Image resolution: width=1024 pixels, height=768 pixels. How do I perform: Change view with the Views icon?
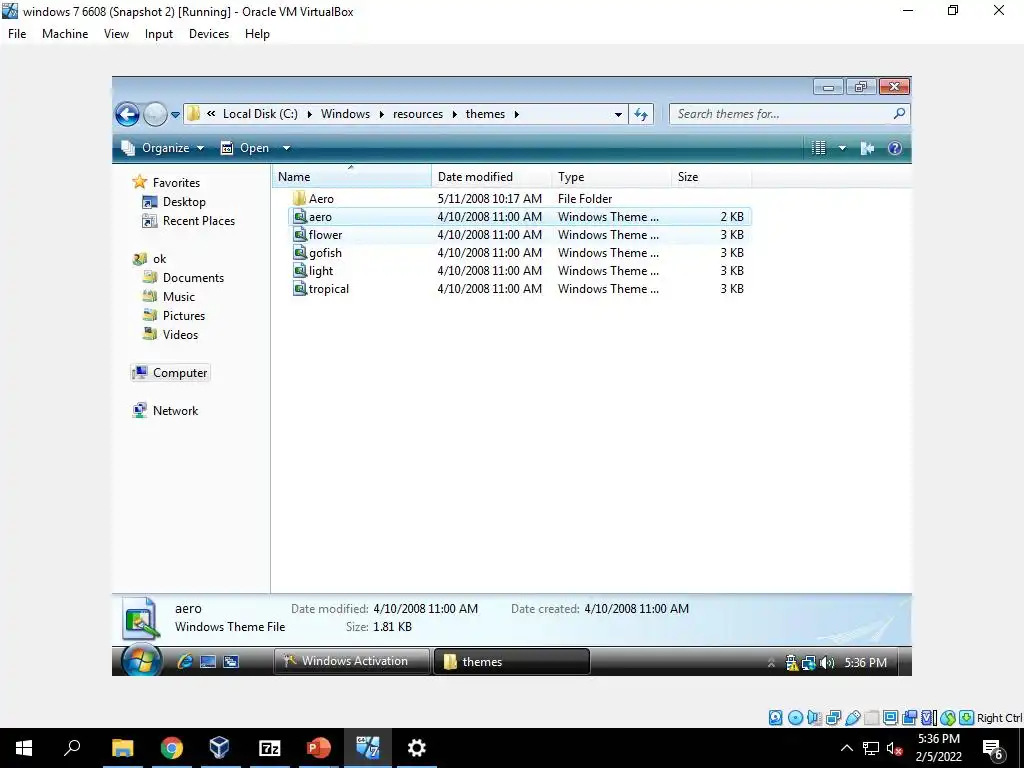pos(818,148)
